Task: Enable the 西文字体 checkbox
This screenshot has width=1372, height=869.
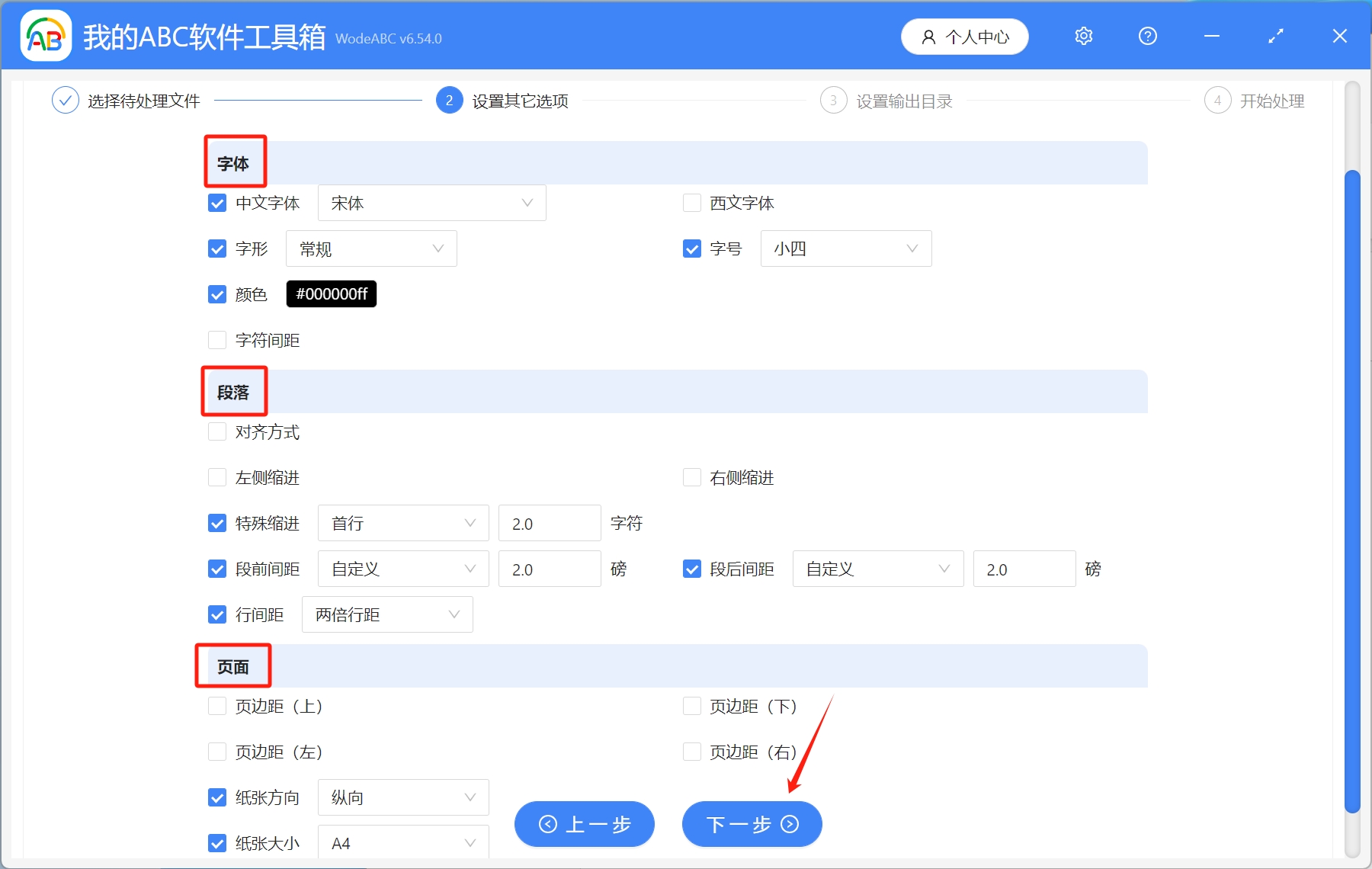Action: click(691, 202)
